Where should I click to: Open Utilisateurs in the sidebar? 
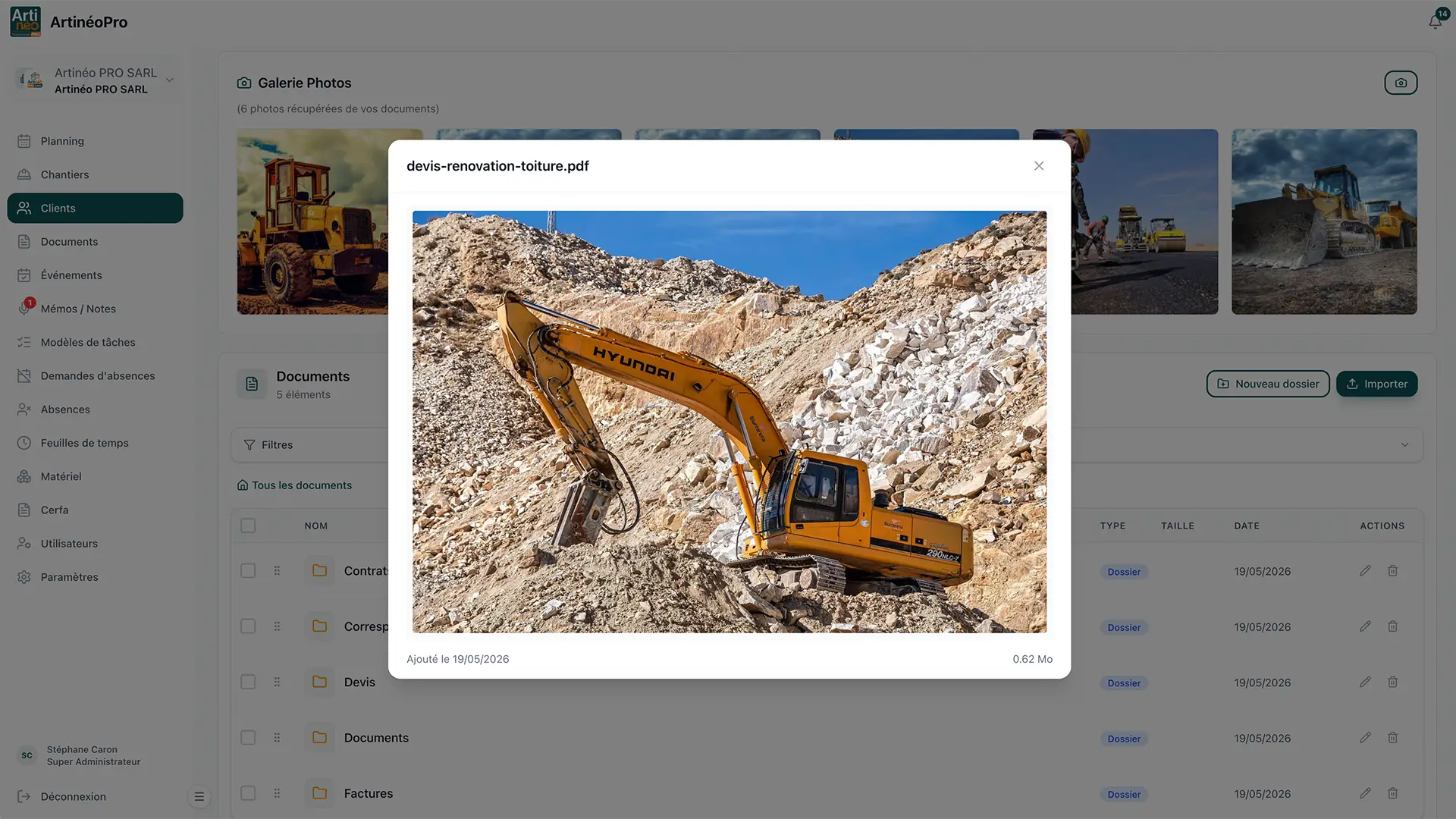click(x=95, y=544)
